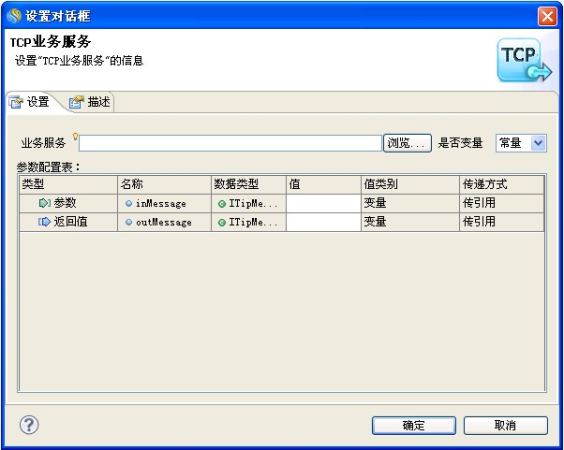This screenshot has width=564, height=450.
Task: Click the green ITipMe type icon in the inMessage row
Action: coord(222,204)
